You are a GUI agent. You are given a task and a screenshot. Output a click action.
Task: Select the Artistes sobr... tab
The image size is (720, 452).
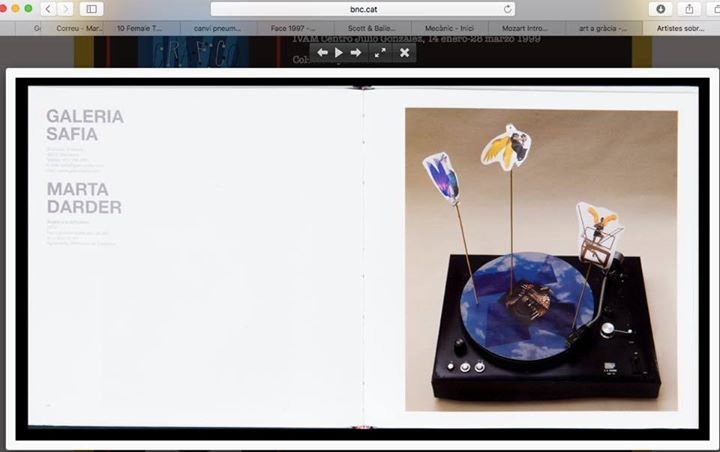[x=681, y=28]
